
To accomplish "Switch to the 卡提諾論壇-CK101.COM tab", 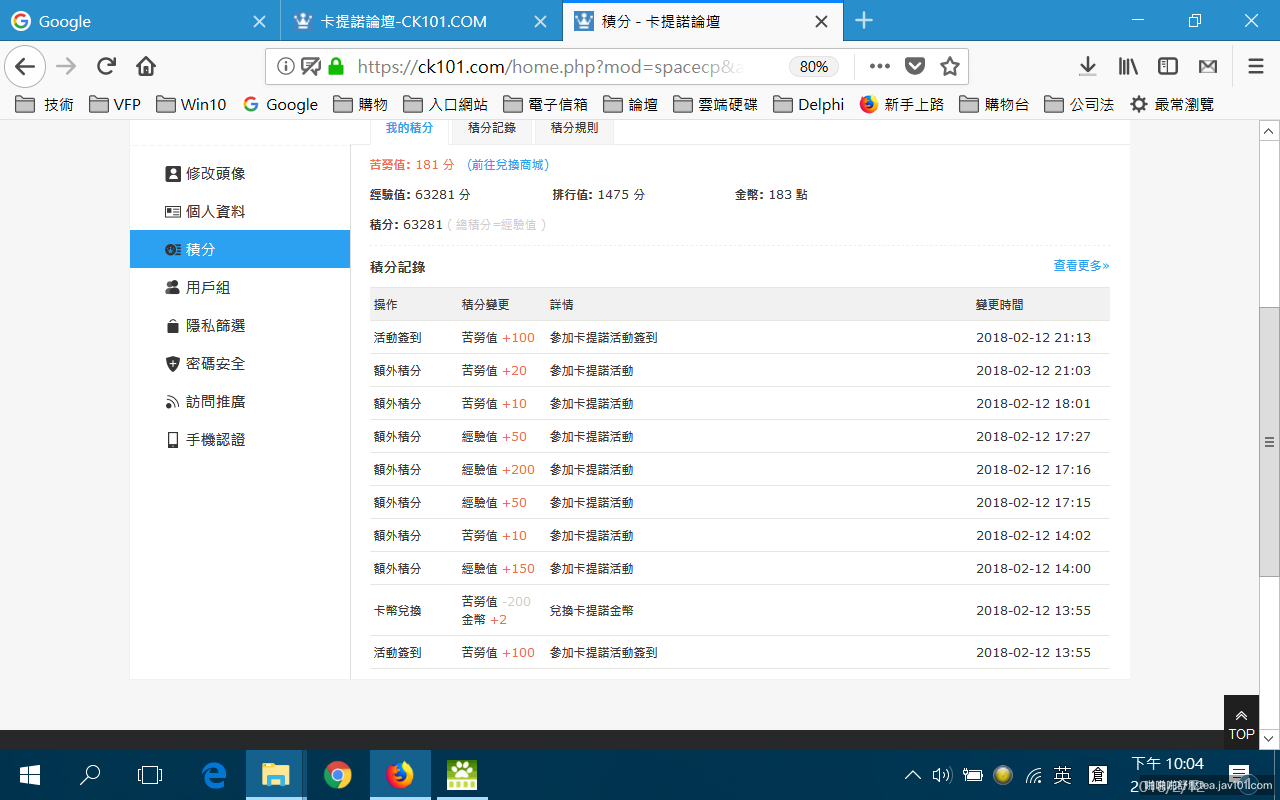I will (x=421, y=21).
